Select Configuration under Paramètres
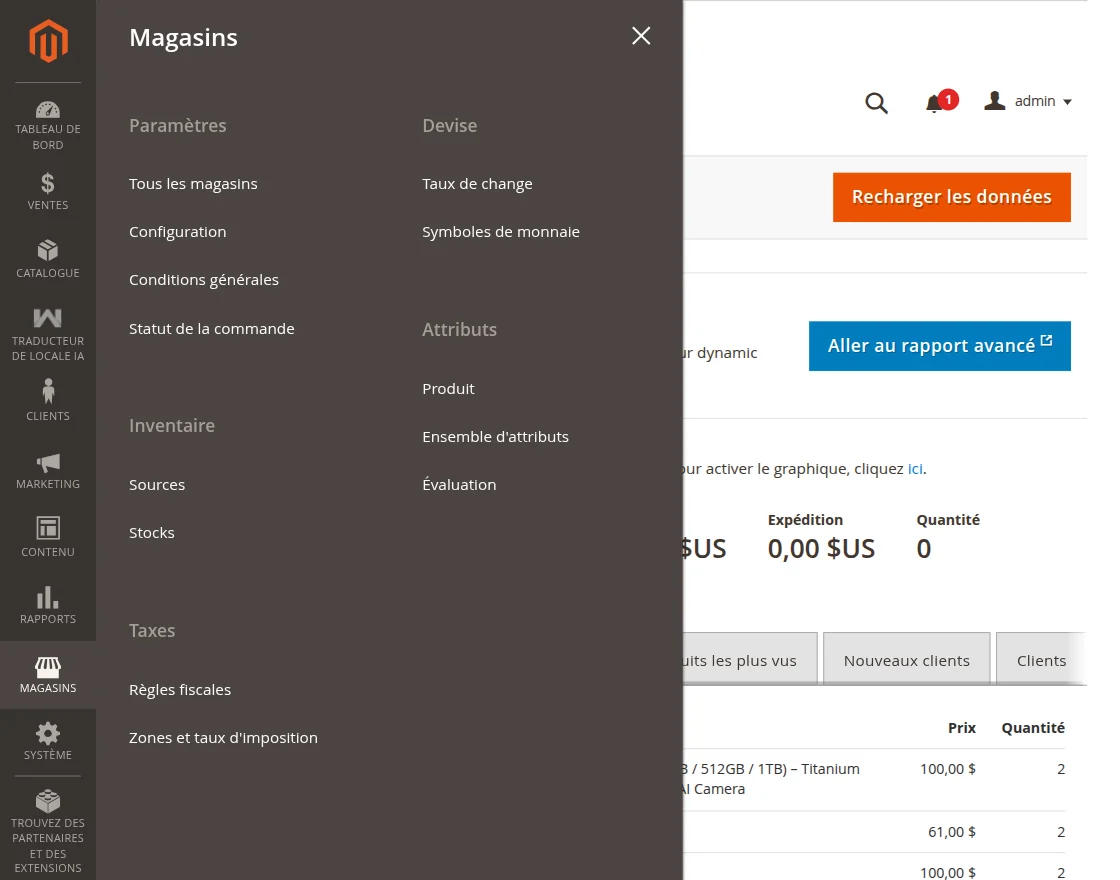 click(x=178, y=232)
